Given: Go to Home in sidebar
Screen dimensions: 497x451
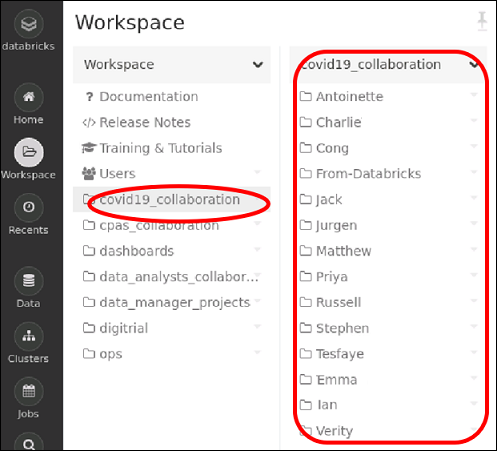Looking at the screenshot, I should pyautogui.click(x=29, y=97).
